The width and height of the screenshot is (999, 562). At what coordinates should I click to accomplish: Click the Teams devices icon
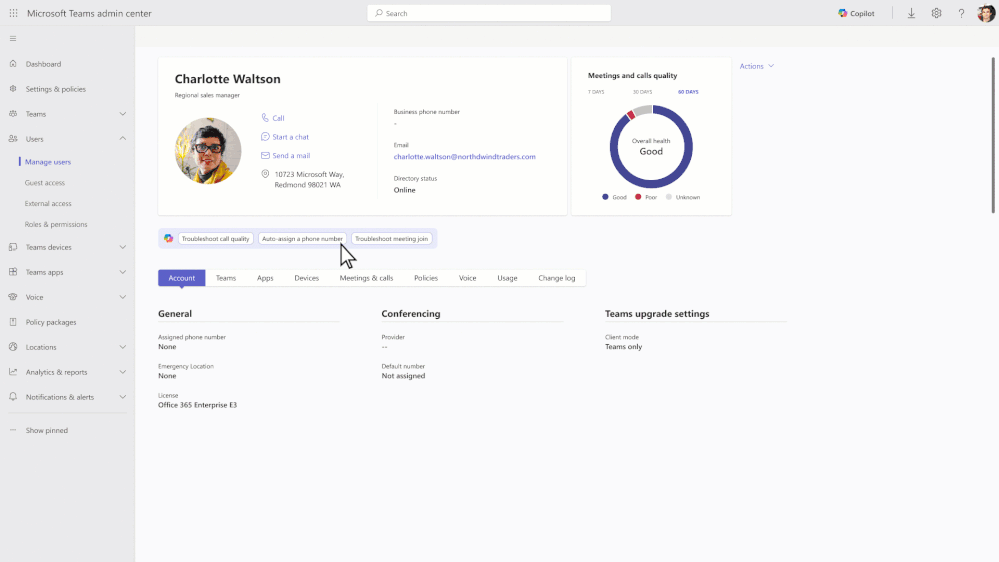coord(13,247)
